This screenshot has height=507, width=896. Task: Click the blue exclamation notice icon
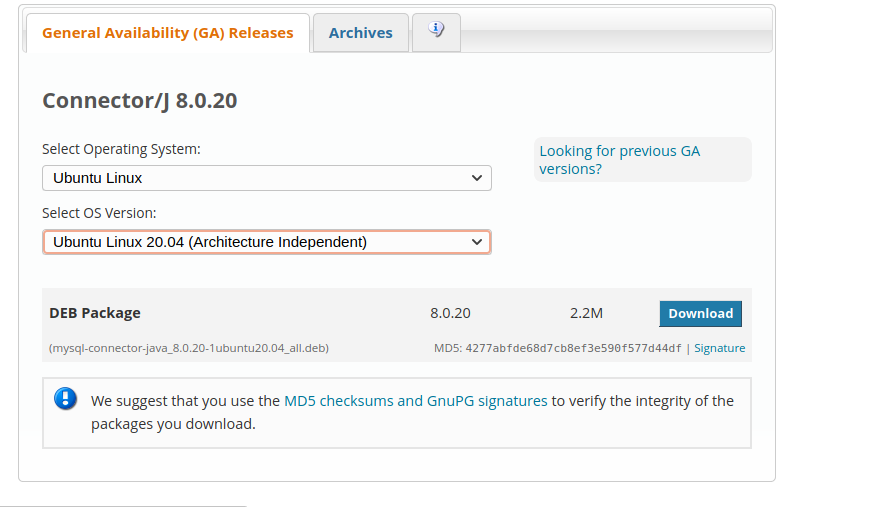tap(65, 399)
